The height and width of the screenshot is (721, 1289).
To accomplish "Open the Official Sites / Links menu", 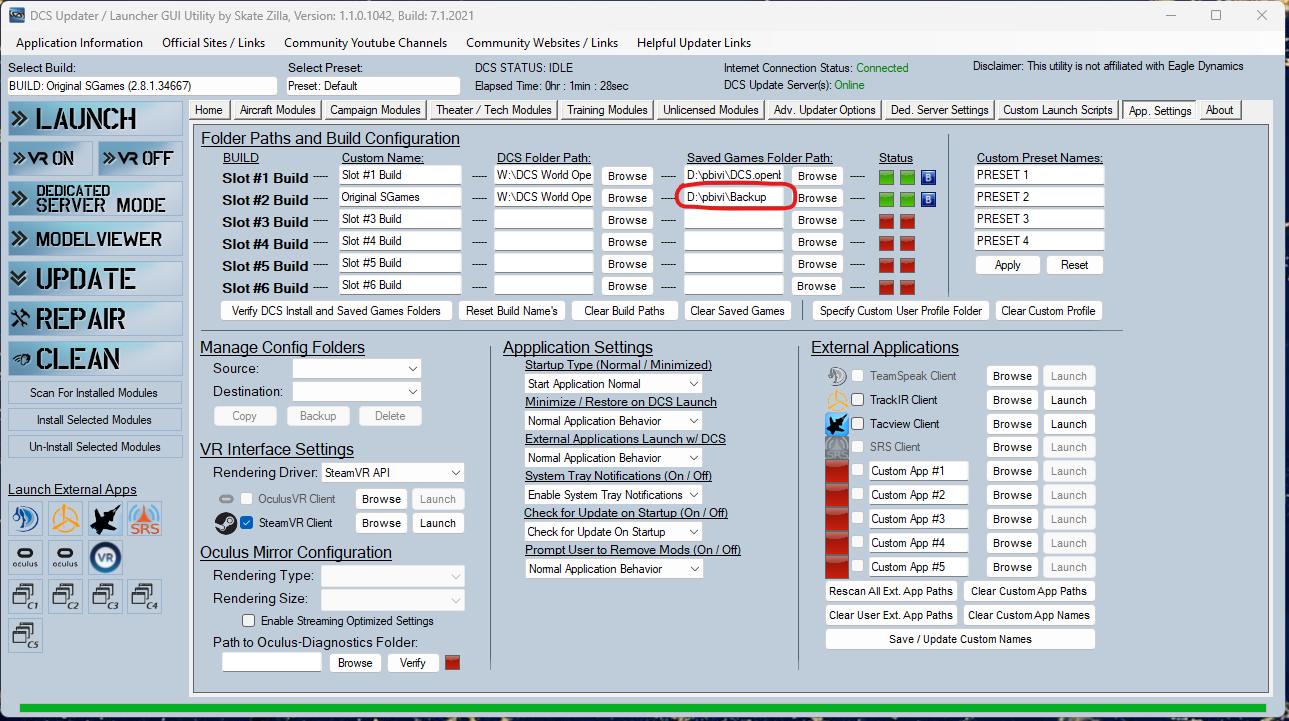I will pyautogui.click(x=214, y=43).
